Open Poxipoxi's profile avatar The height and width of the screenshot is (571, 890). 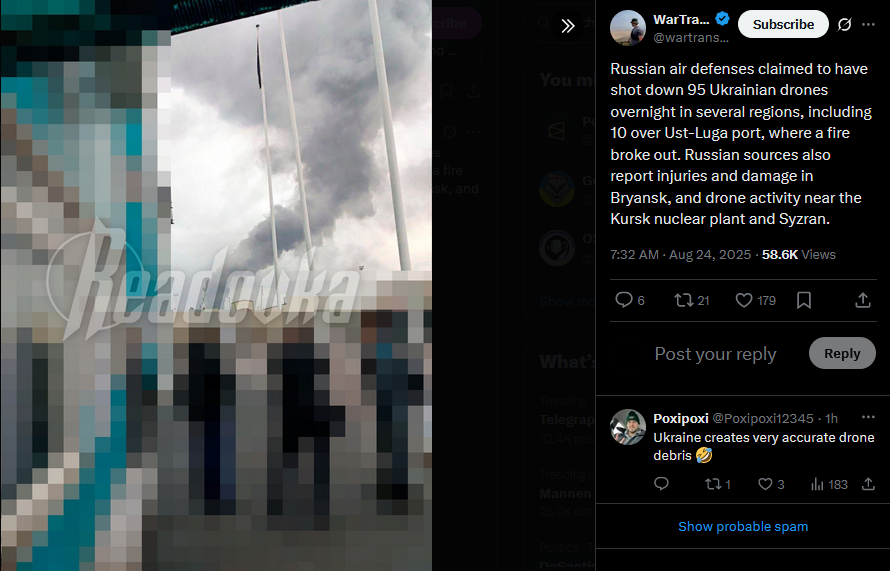[x=628, y=427]
